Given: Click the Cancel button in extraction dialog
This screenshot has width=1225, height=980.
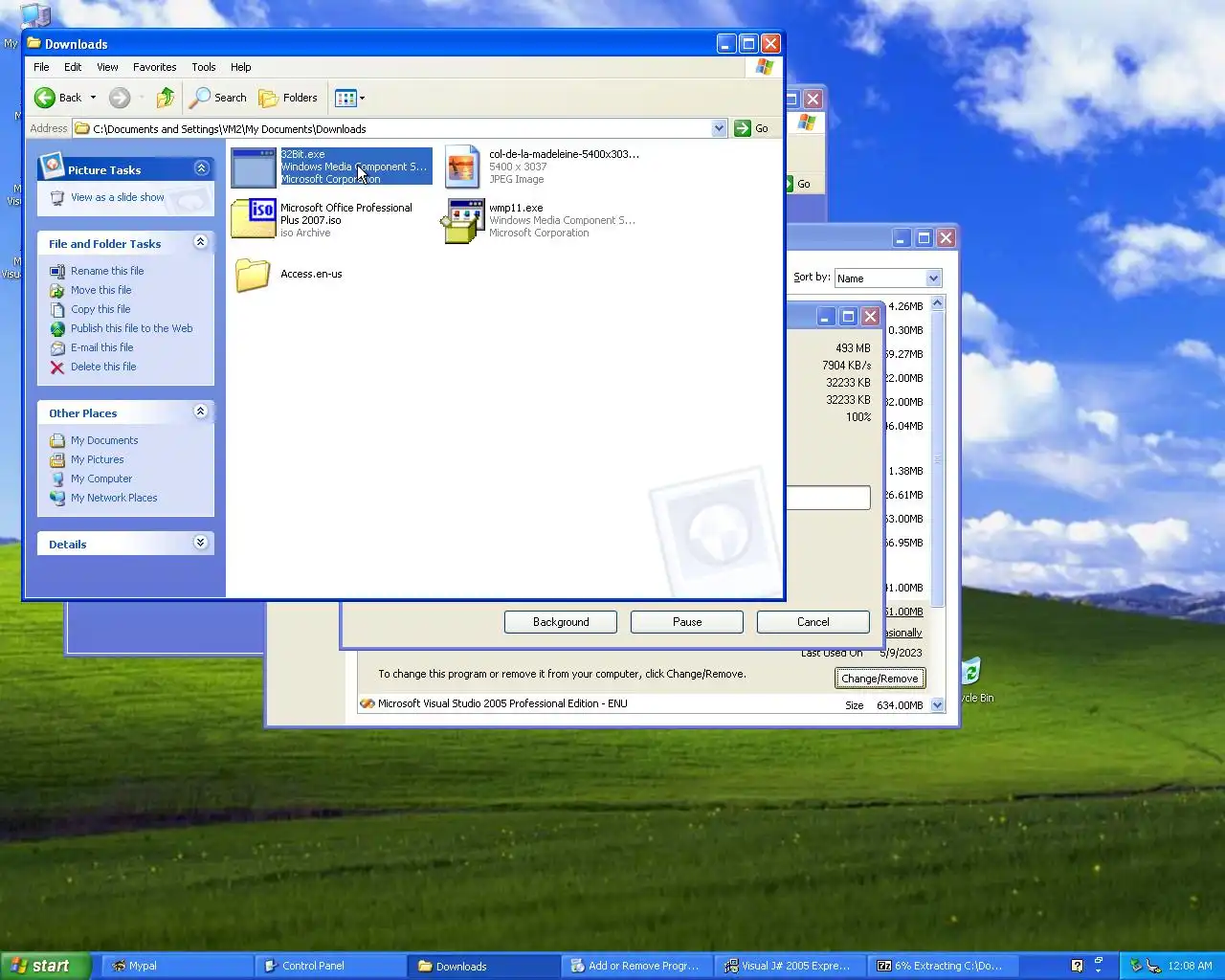Looking at the screenshot, I should (x=813, y=622).
